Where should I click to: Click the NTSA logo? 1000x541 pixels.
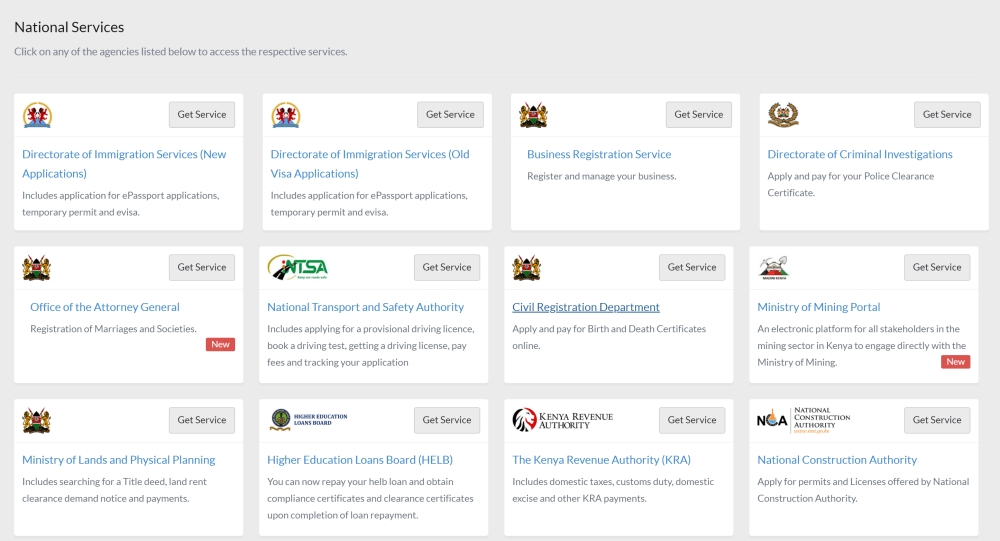point(298,268)
